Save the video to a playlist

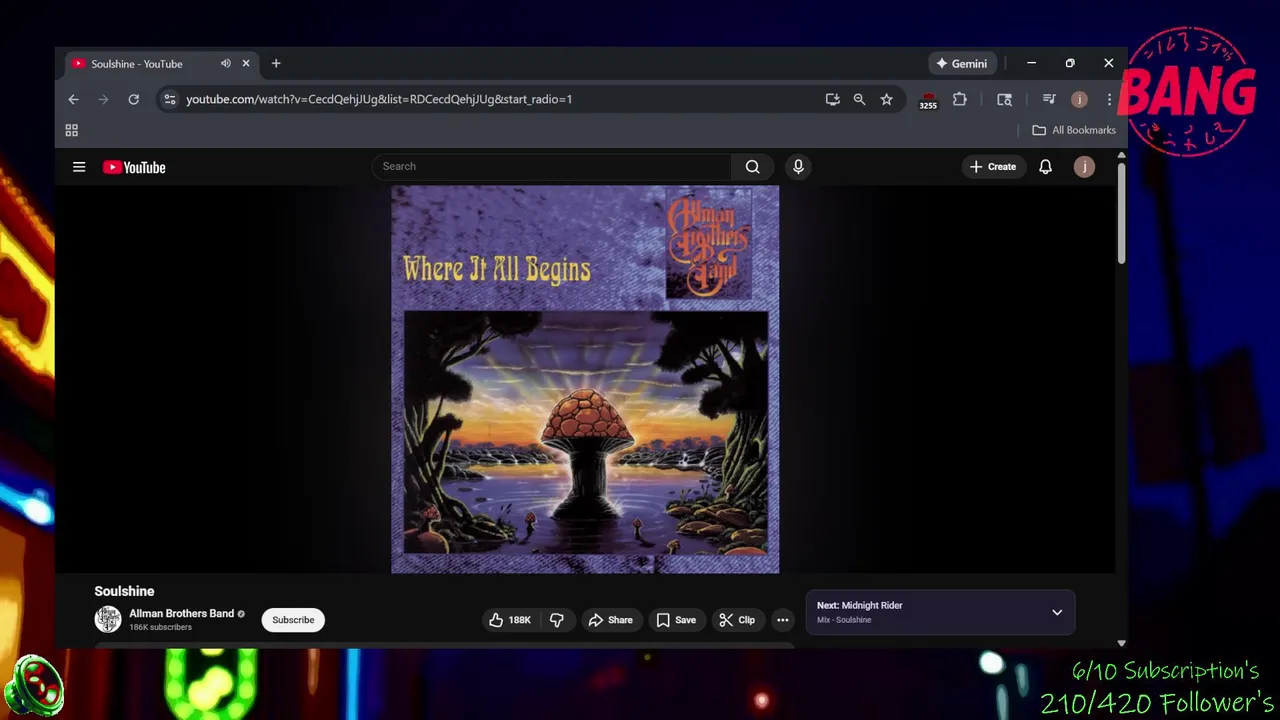[676, 620]
